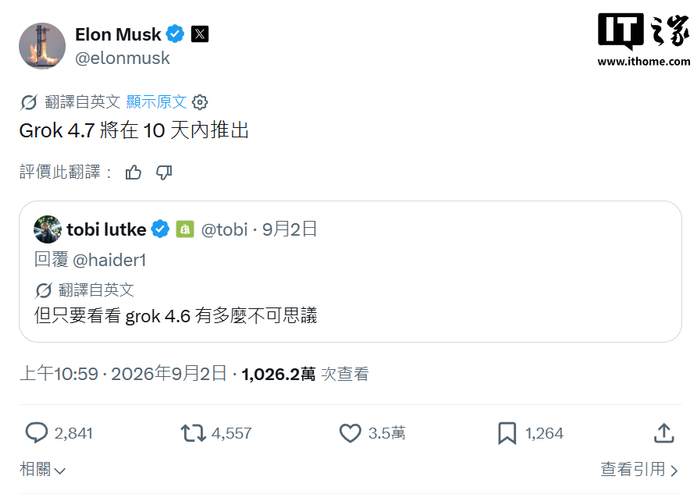Open tobi lutke's avatar in quoted tweet

click(48, 229)
